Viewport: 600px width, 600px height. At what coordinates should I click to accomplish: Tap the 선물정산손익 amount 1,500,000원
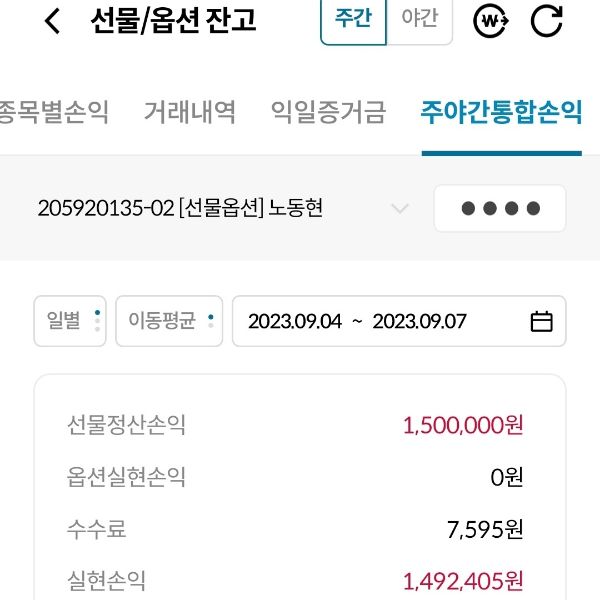[x=462, y=425]
